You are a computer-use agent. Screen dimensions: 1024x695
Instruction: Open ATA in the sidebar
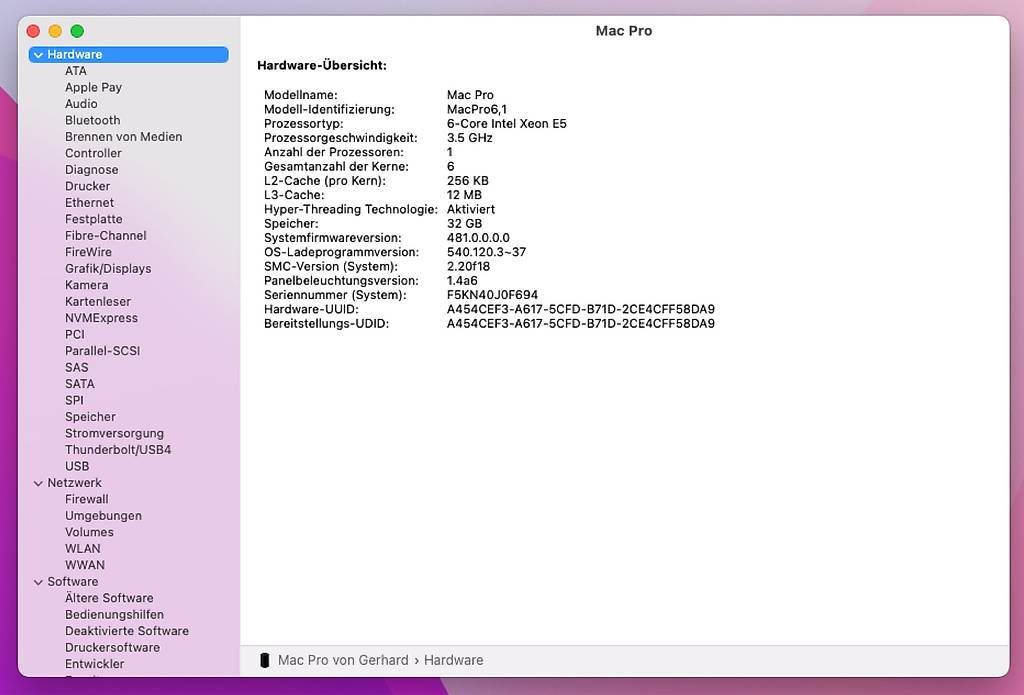pos(76,71)
